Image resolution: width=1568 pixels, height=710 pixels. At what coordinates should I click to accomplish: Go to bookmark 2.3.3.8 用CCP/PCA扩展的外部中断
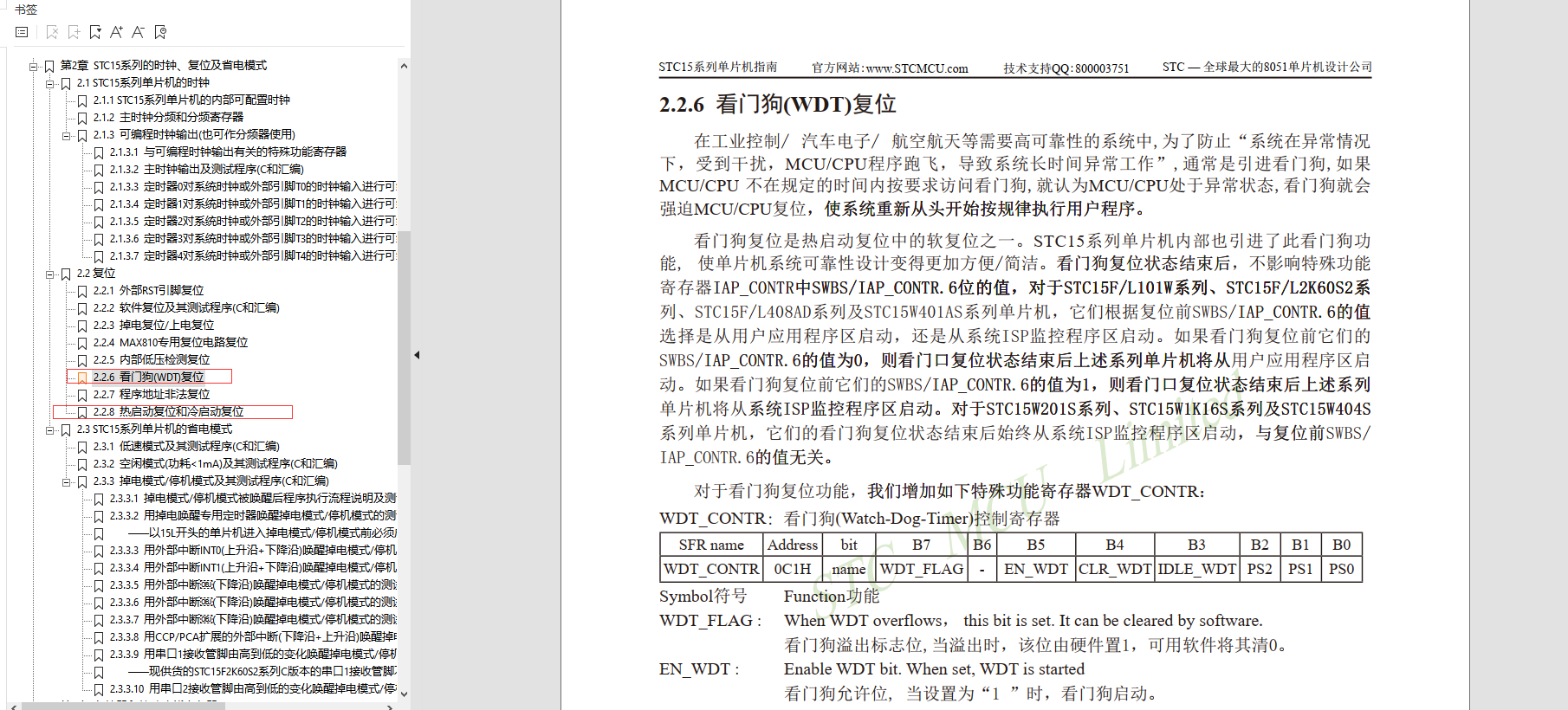[x=253, y=637]
